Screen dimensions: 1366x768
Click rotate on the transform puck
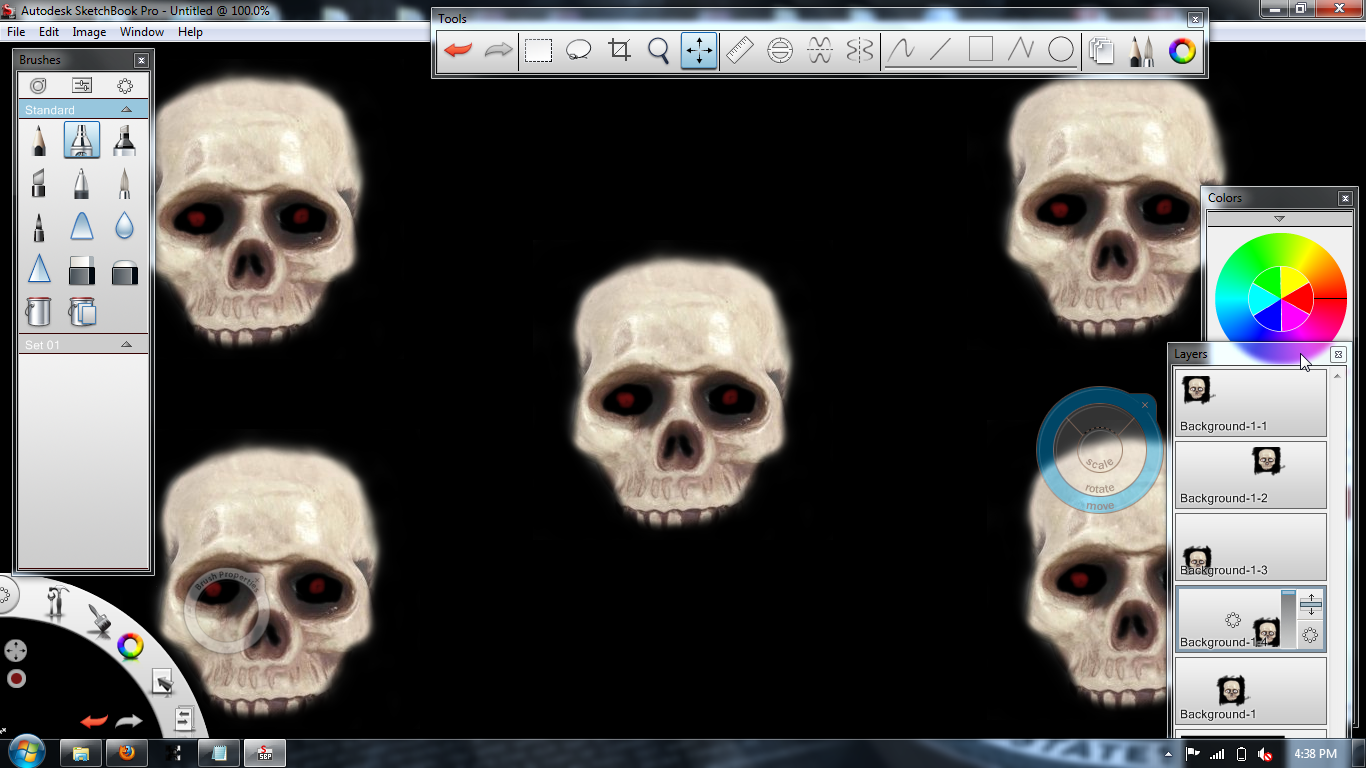(x=1099, y=488)
